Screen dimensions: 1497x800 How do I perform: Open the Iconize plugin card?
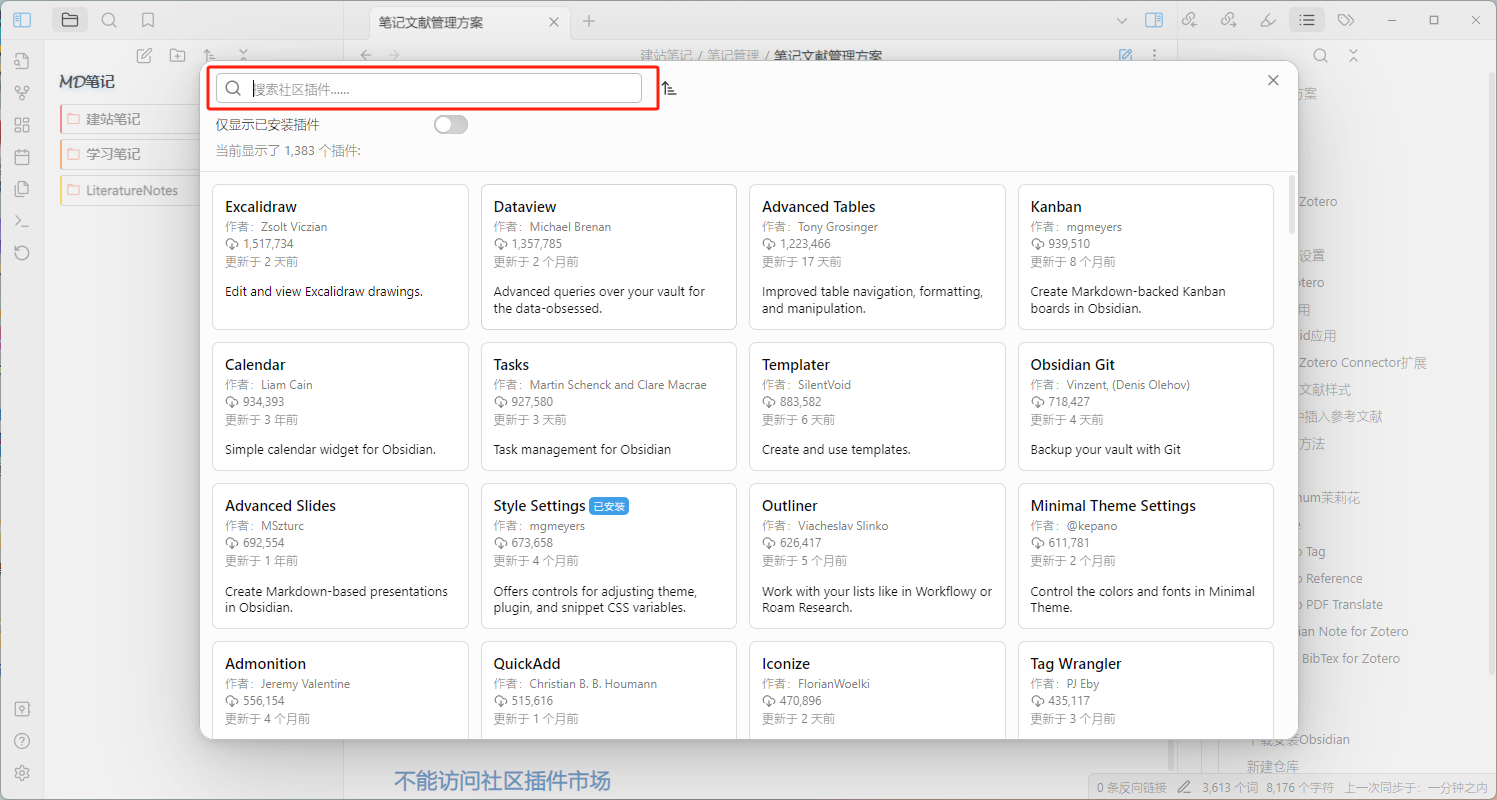(x=877, y=690)
